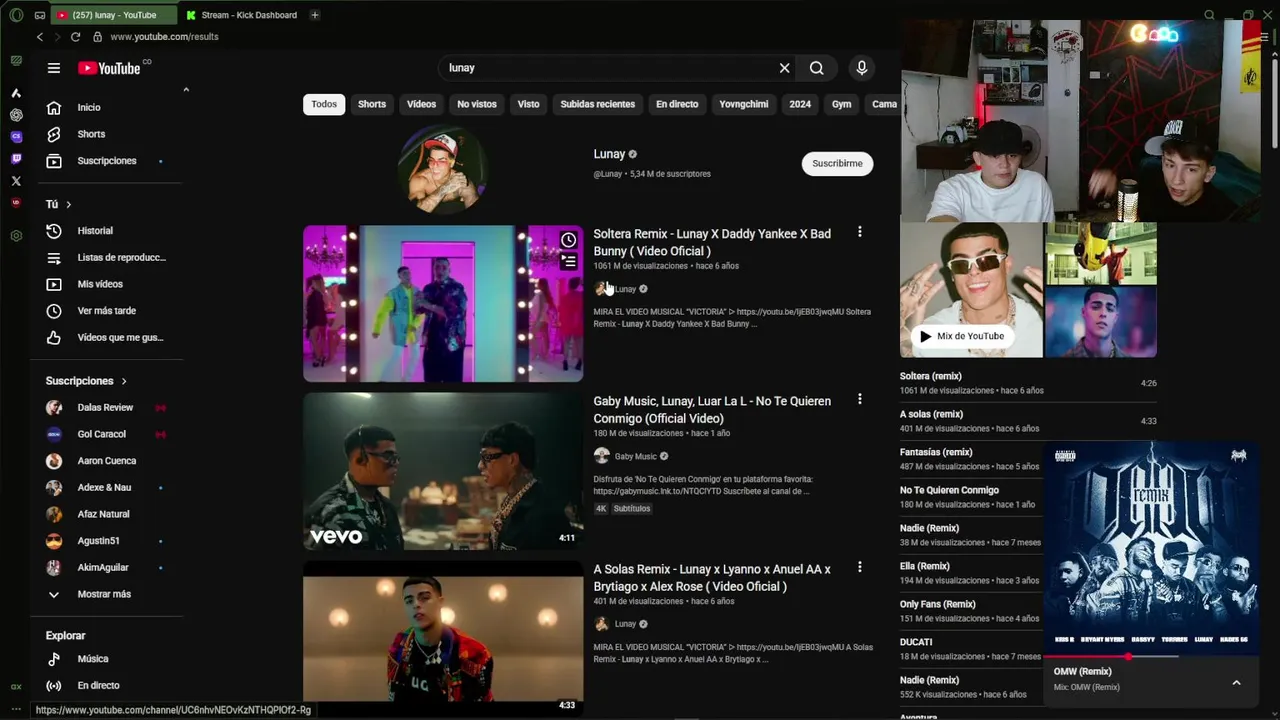Select the No vistos filter chip

477,104
